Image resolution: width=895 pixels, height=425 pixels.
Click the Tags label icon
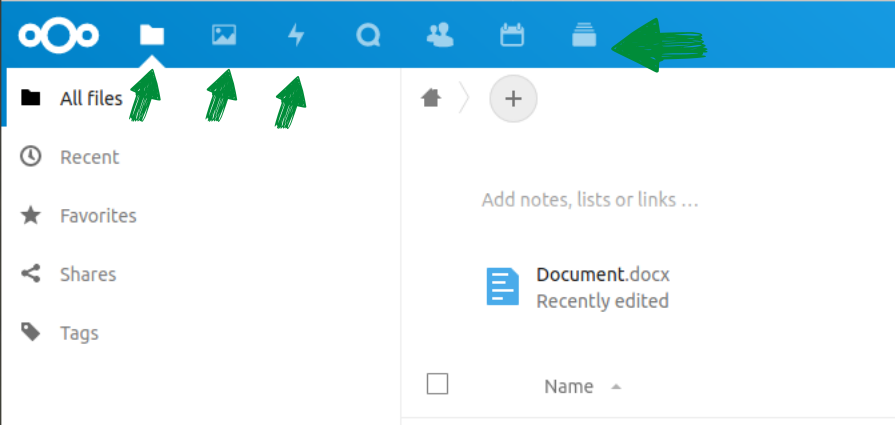pyautogui.click(x=30, y=332)
